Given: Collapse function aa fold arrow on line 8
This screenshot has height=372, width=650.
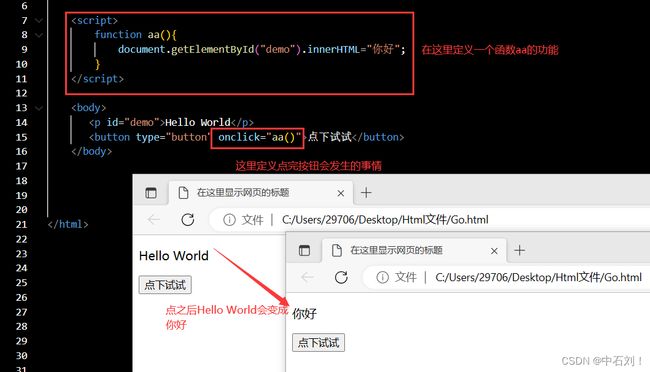Looking at the screenshot, I should (39, 35).
